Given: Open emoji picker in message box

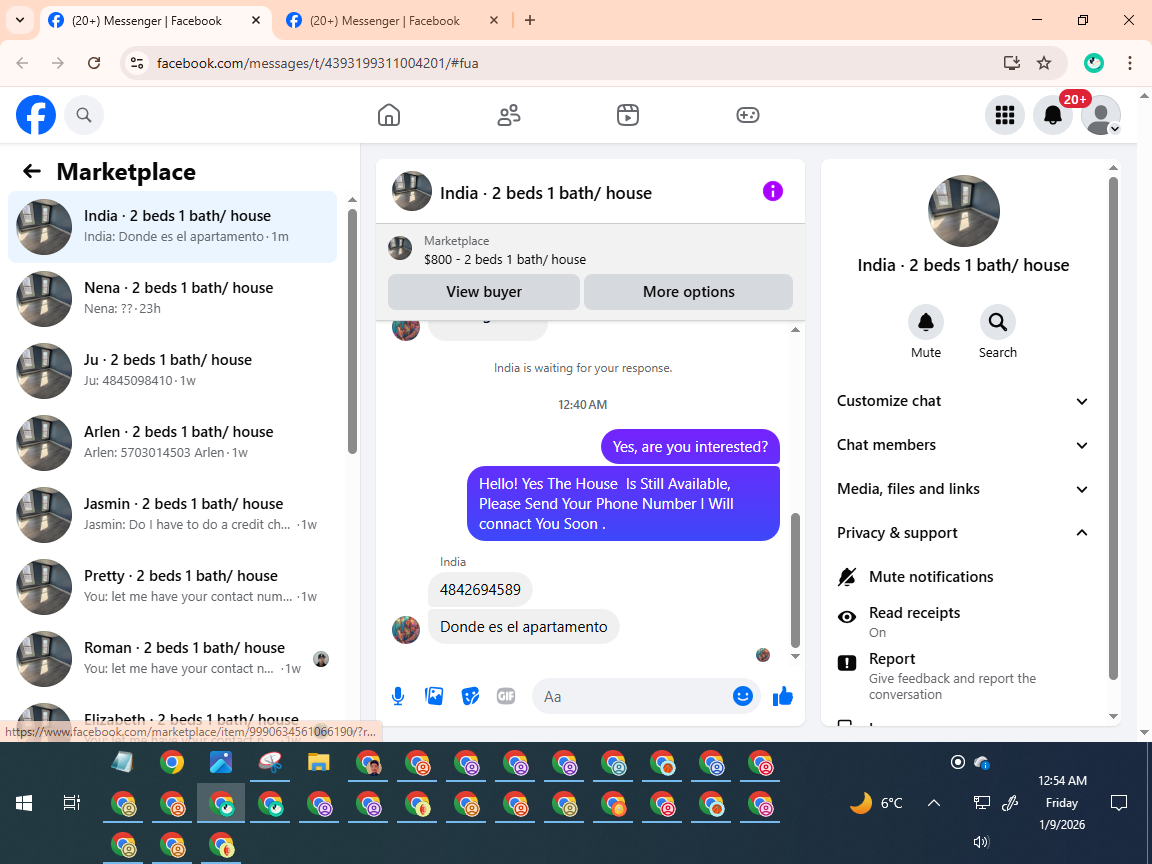Looking at the screenshot, I should (743, 696).
